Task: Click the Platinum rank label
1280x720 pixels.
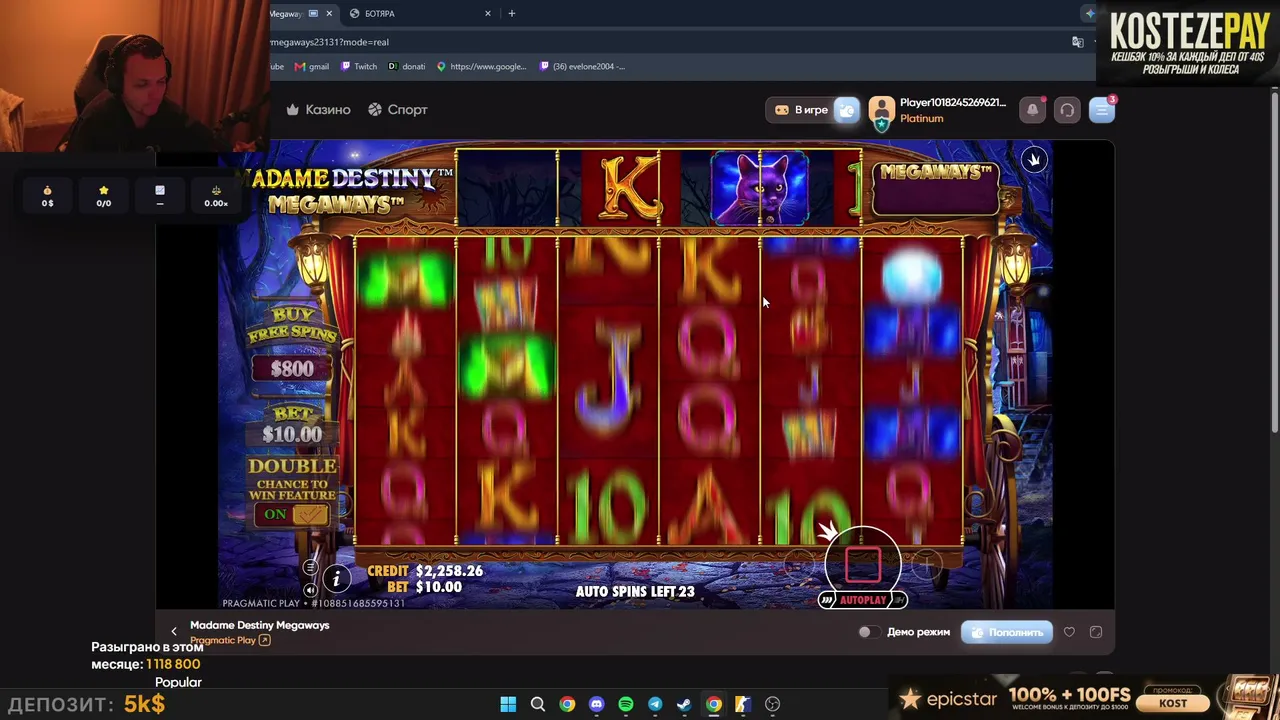Action: (x=921, y=118)
